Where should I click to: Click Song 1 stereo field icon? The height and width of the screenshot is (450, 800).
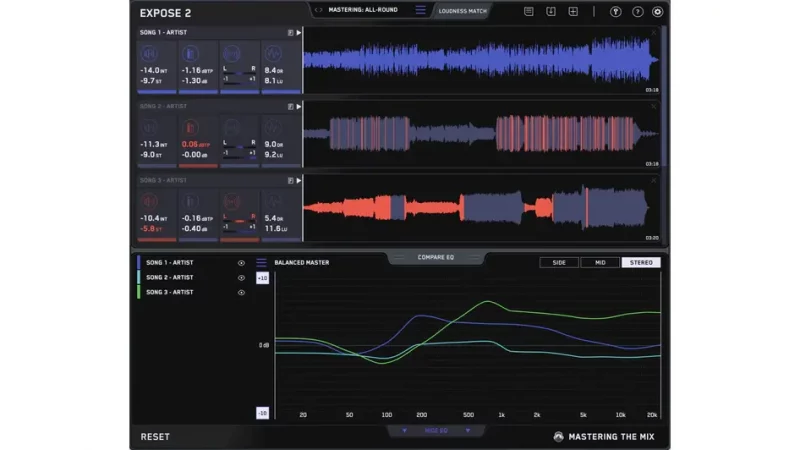tap(232, 54)
